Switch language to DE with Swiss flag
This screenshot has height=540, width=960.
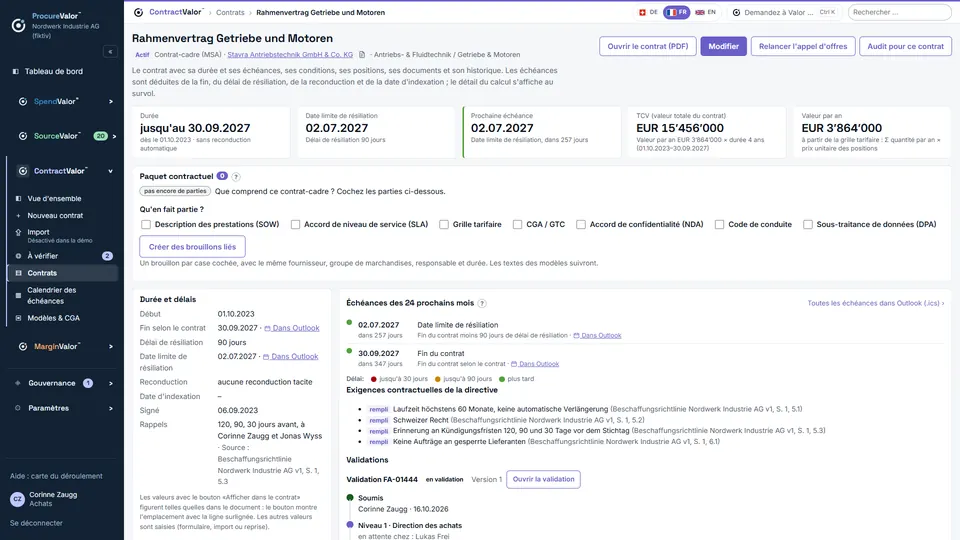648,12
